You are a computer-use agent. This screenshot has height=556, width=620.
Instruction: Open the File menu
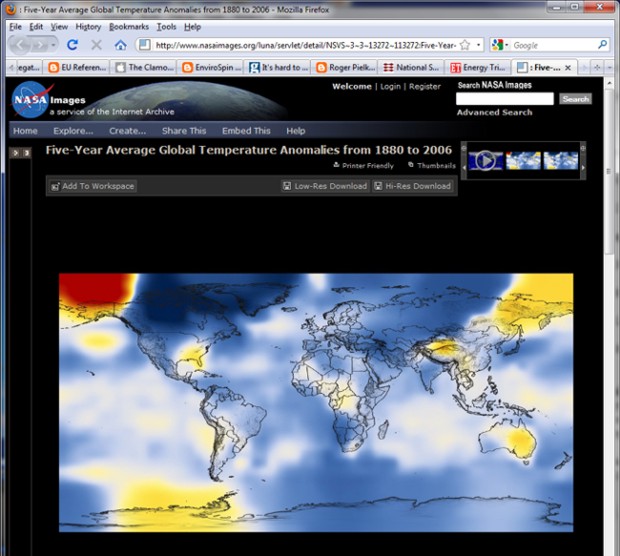coord(15,26)
